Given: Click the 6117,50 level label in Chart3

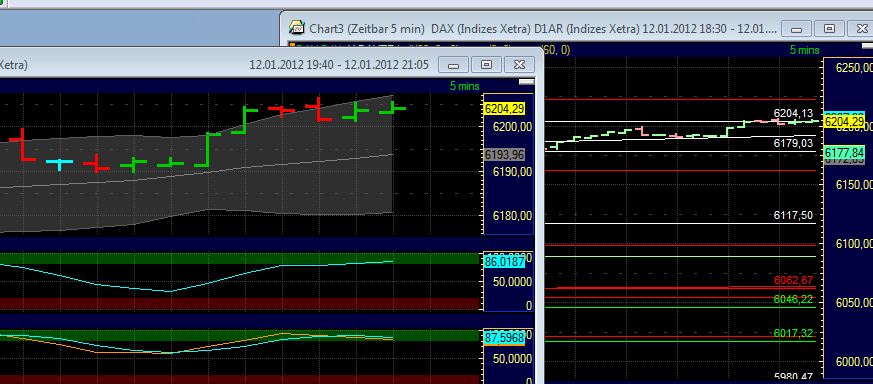Looking at the screenshot, I should [793, 216].
